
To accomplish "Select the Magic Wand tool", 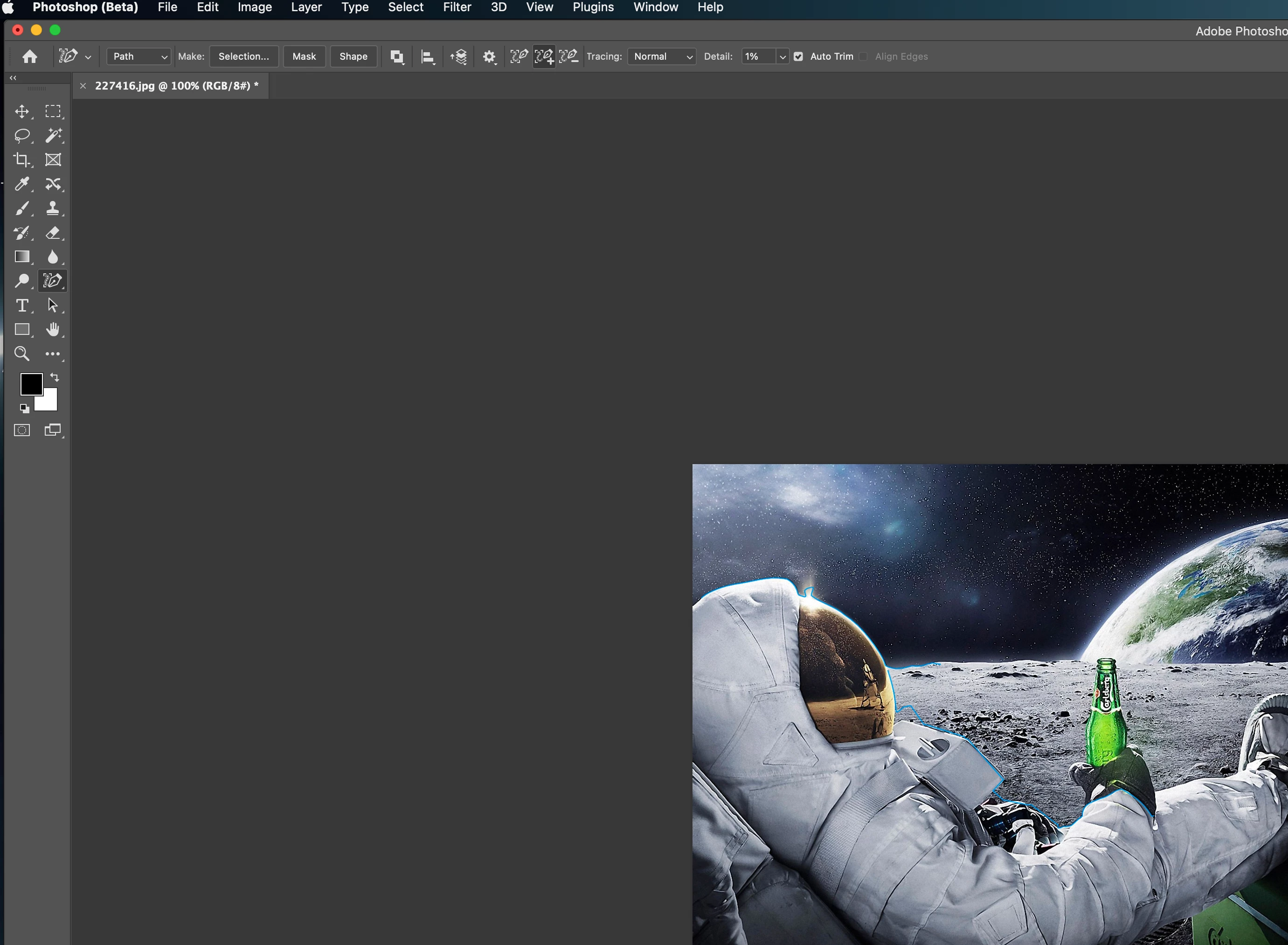I will [x=53, y=136].
